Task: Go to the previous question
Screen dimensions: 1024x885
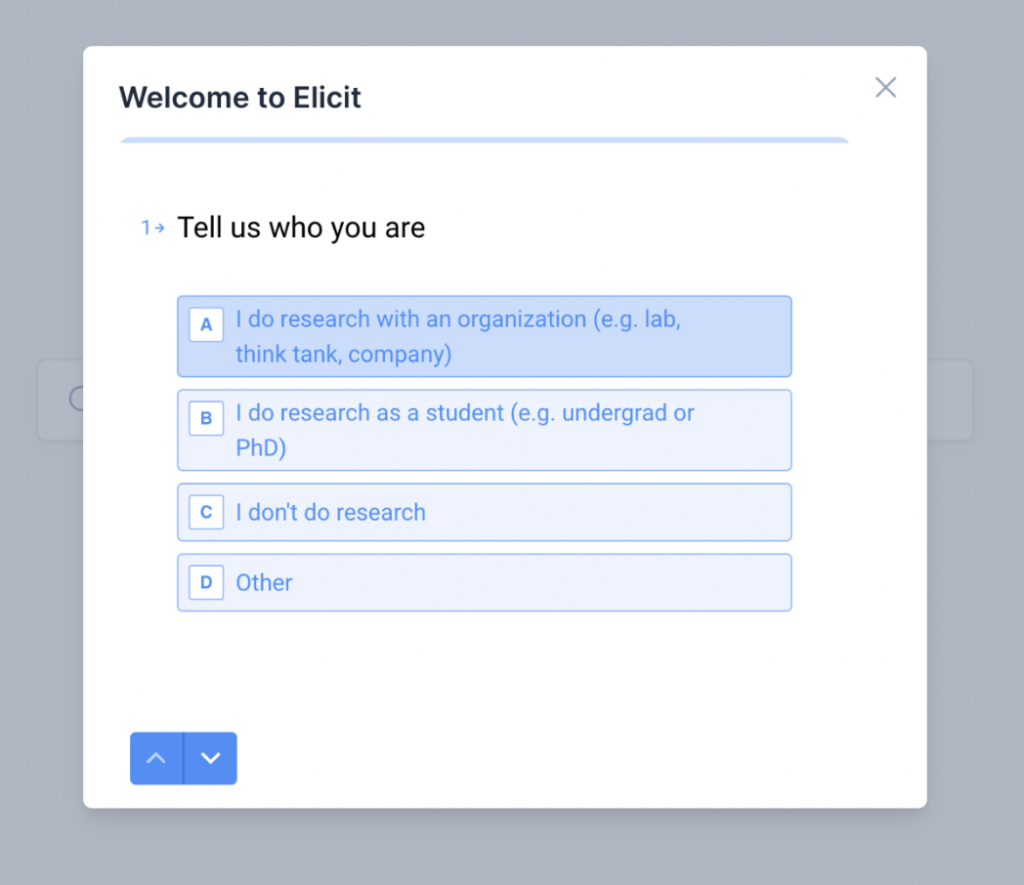Action: point(156,758)
